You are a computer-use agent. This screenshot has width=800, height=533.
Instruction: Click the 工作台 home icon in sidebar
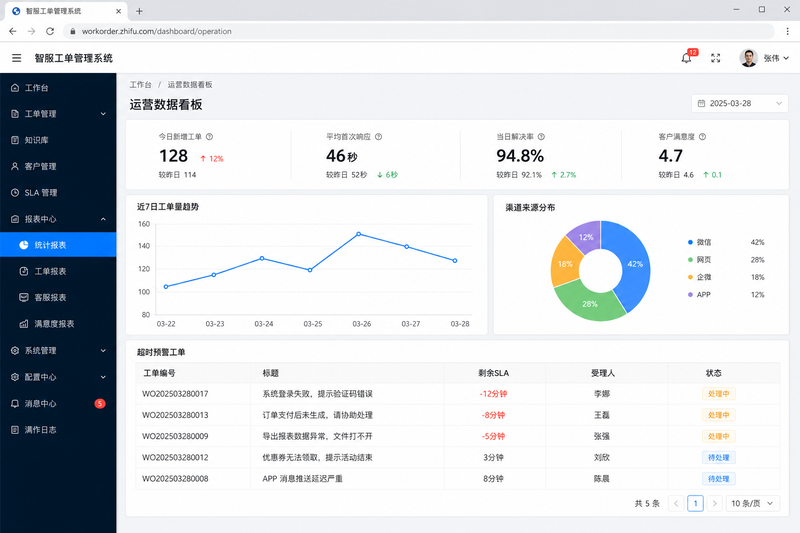tap(15, 88)
